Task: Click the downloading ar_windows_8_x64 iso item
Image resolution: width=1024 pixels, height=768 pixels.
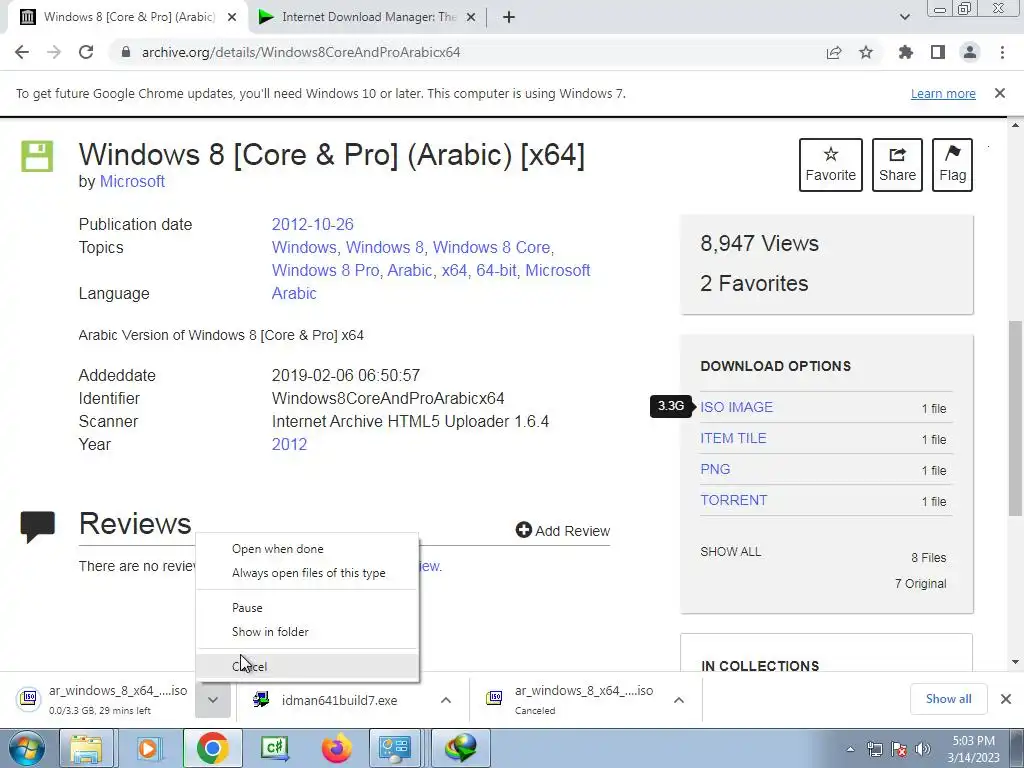Action: (x=103, y=699)
